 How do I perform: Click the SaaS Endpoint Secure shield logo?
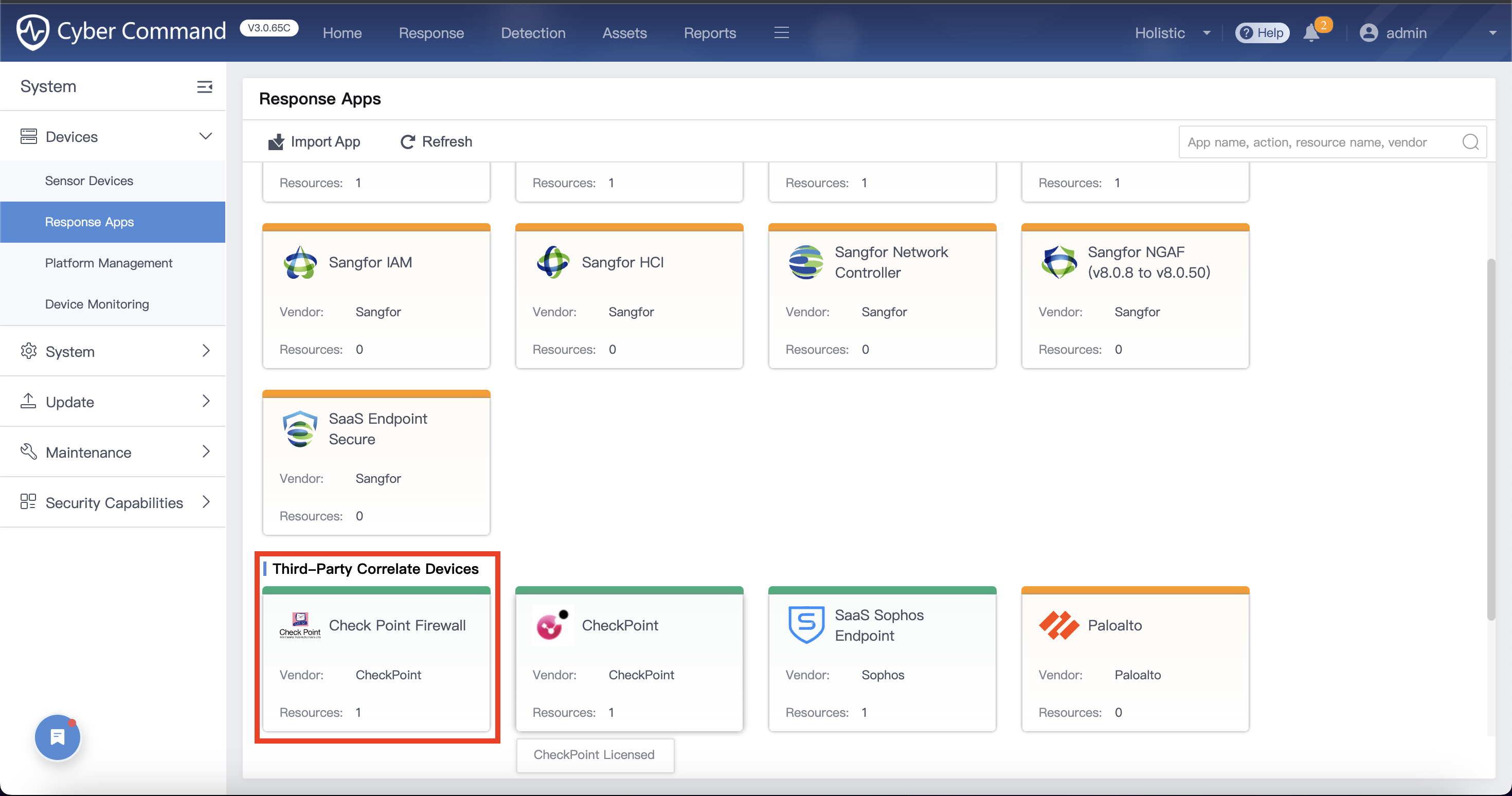(x=300, y=429)
